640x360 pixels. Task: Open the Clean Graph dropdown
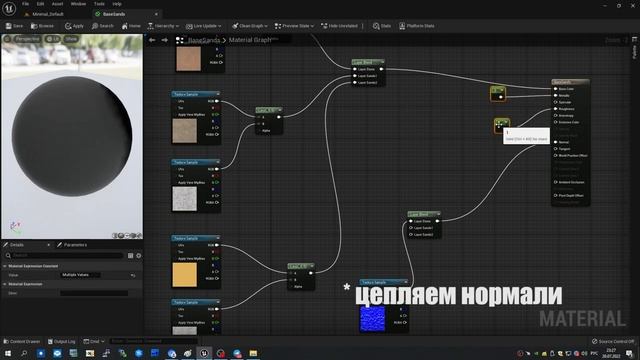click(249, 26)
